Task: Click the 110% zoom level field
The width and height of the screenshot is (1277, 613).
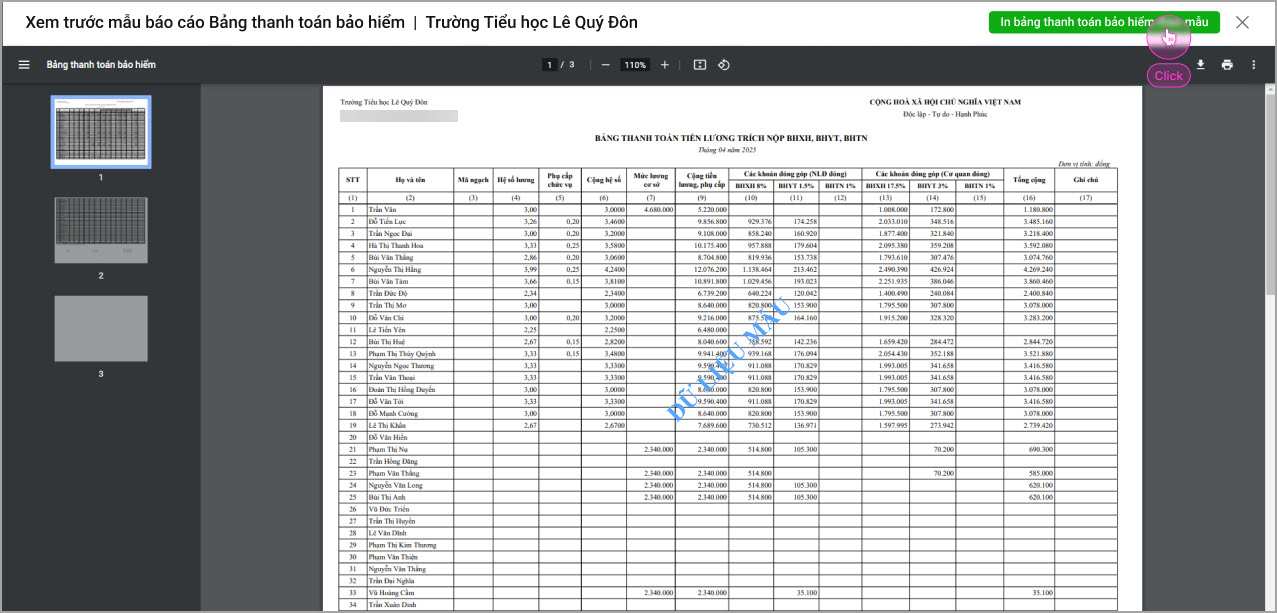Action: pos(635,65)
